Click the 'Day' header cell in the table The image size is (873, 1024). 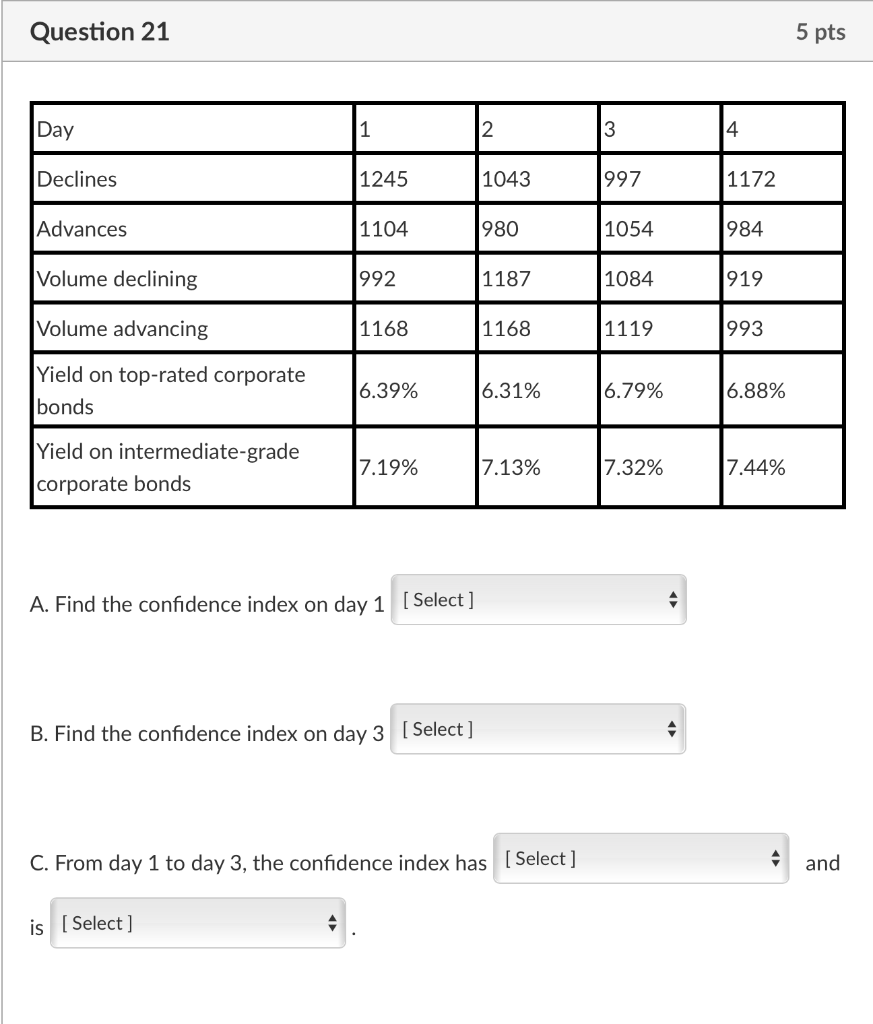(x=50, y=128)
